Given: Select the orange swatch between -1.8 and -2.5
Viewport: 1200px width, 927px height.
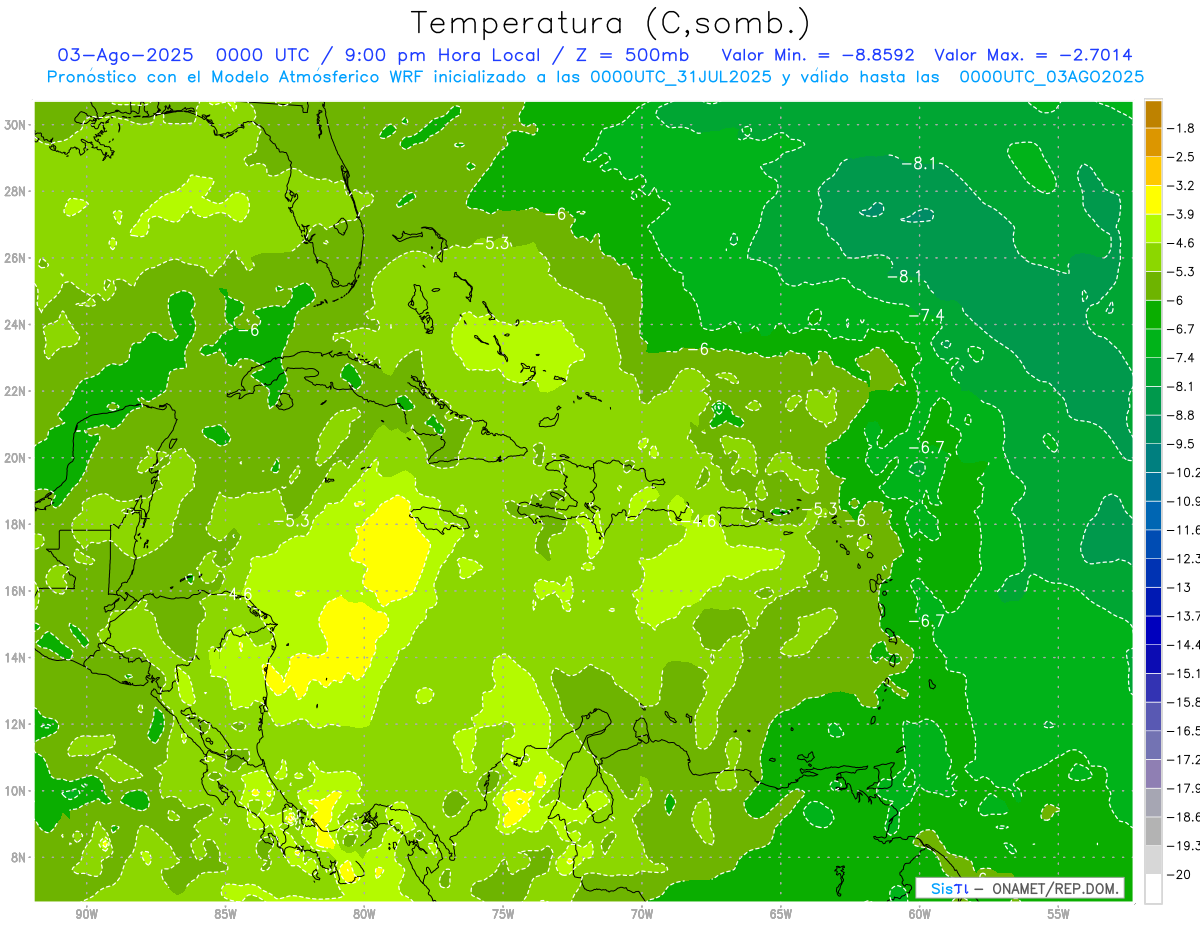Looking at the screenshot, I should 1153,142.
